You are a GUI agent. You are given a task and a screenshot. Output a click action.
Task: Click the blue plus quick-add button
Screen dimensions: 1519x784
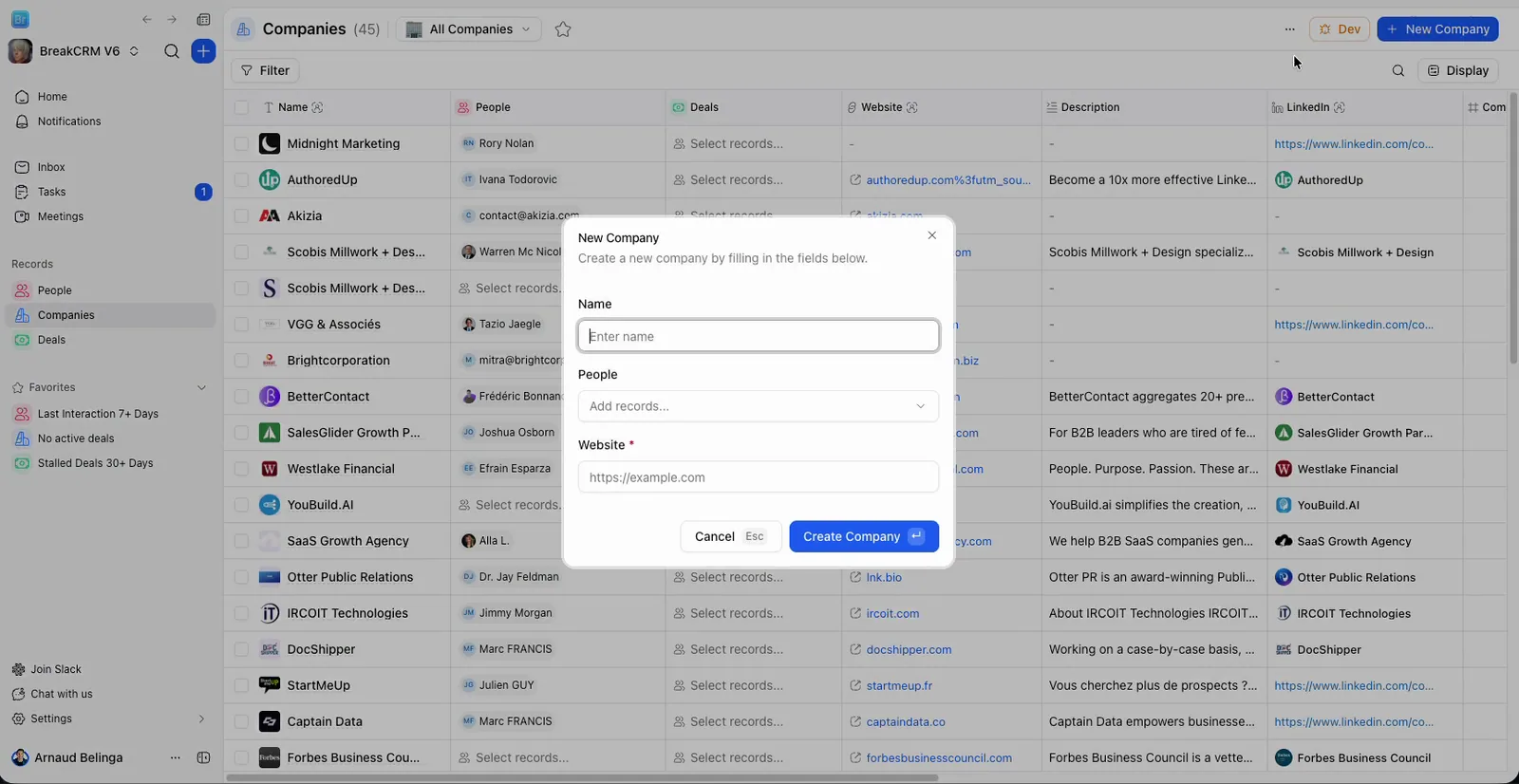pyautogui.click(x=203, y=51)
